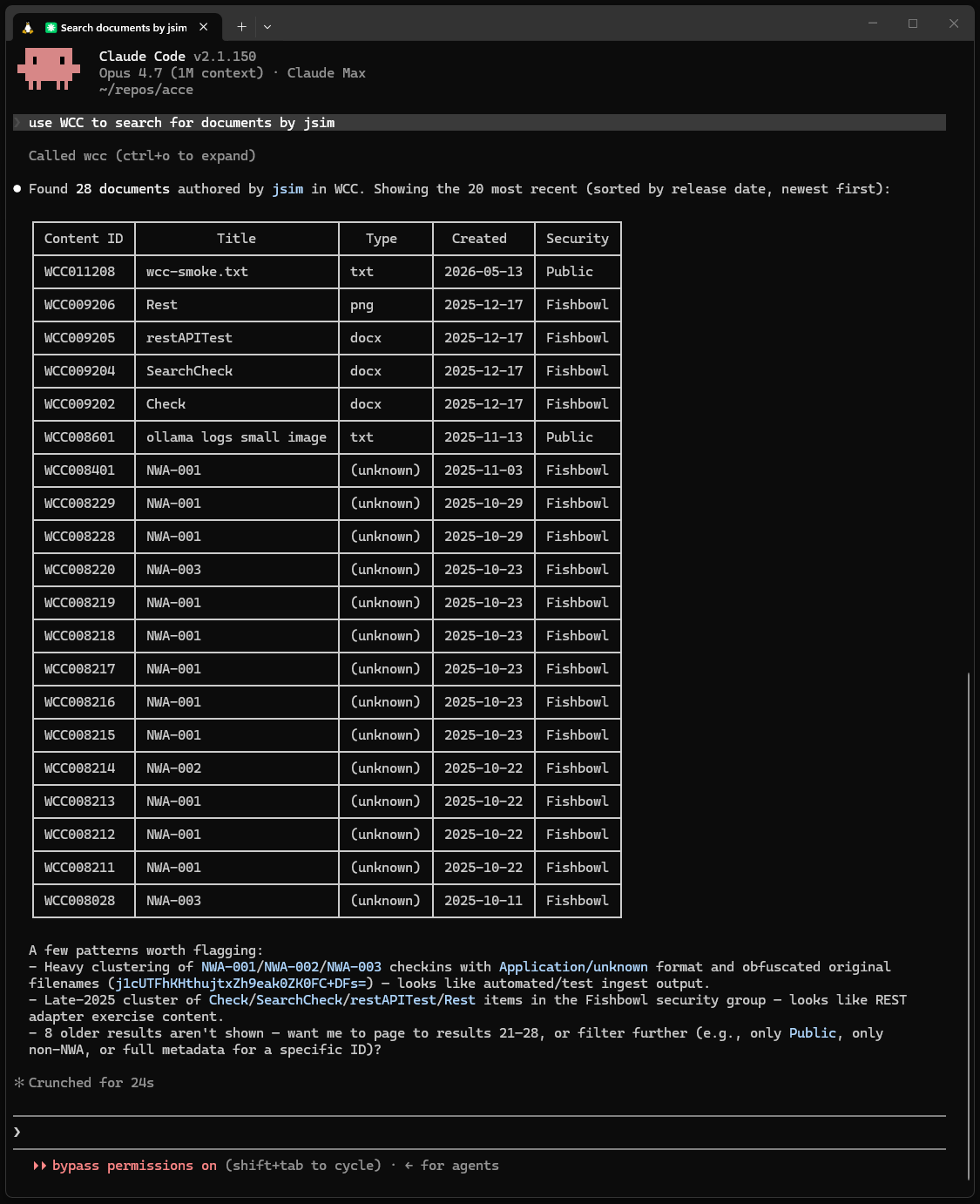Click the highlighted 'Public' filter suggestion
This screenshot has width=980, height=1204.
[813, 1033]
